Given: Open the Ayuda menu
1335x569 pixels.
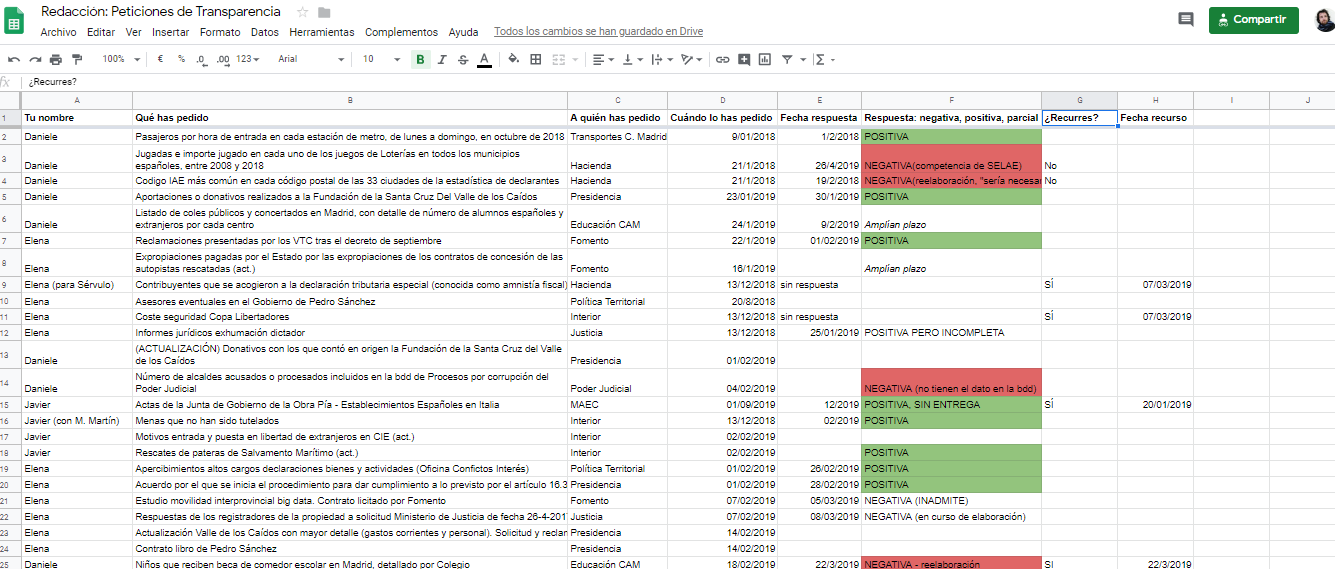Looking at the screenshot, I should point(464,32).
